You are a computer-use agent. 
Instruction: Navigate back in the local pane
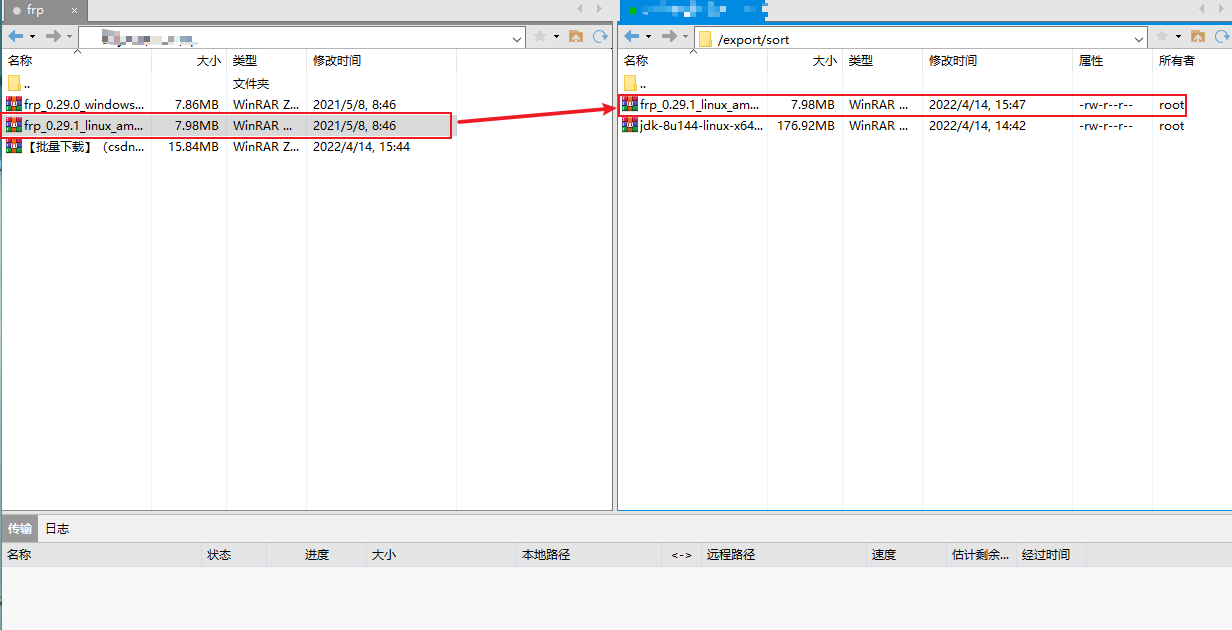pos(16,37)
